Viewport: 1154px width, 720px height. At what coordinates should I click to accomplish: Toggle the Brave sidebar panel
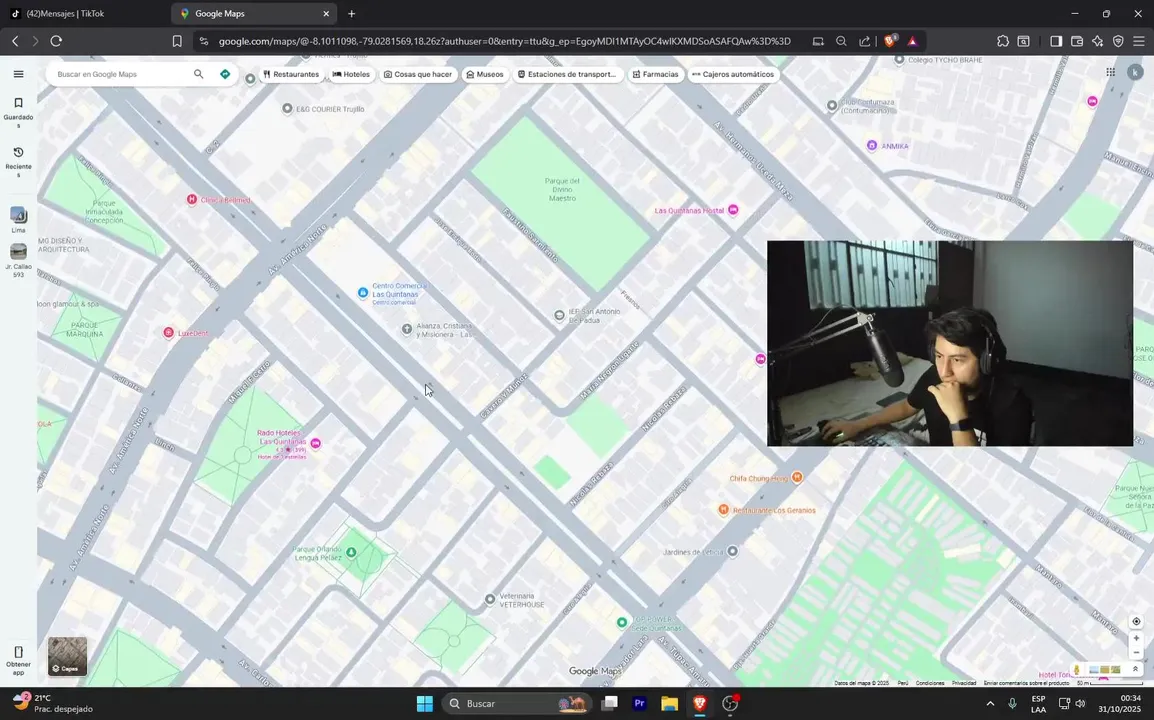1056,41
